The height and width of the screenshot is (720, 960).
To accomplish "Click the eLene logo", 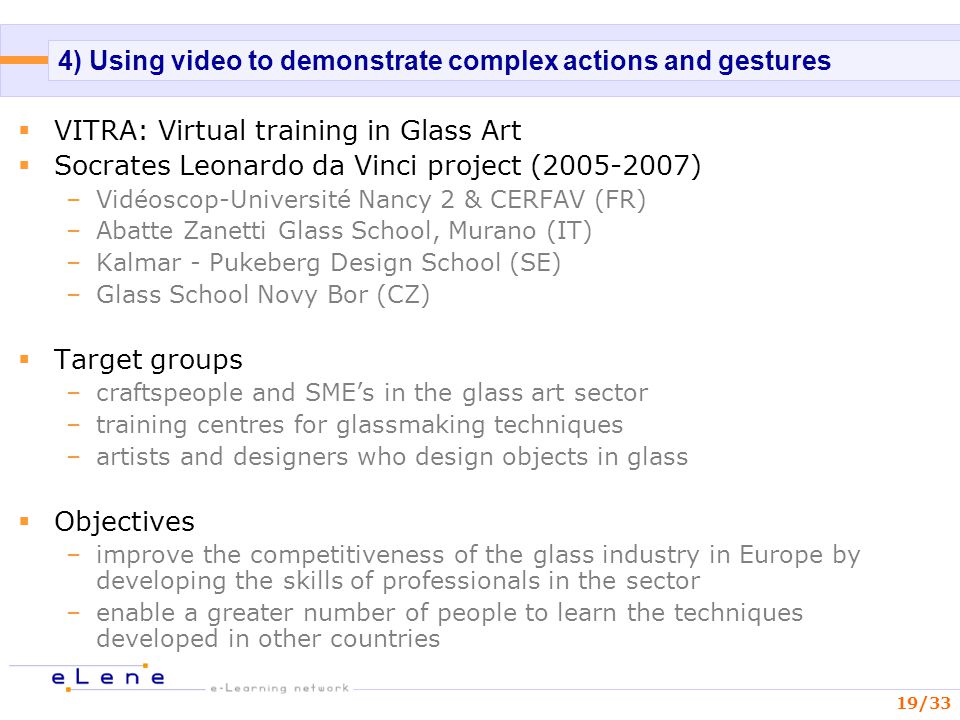I will [x=108, y=677].
